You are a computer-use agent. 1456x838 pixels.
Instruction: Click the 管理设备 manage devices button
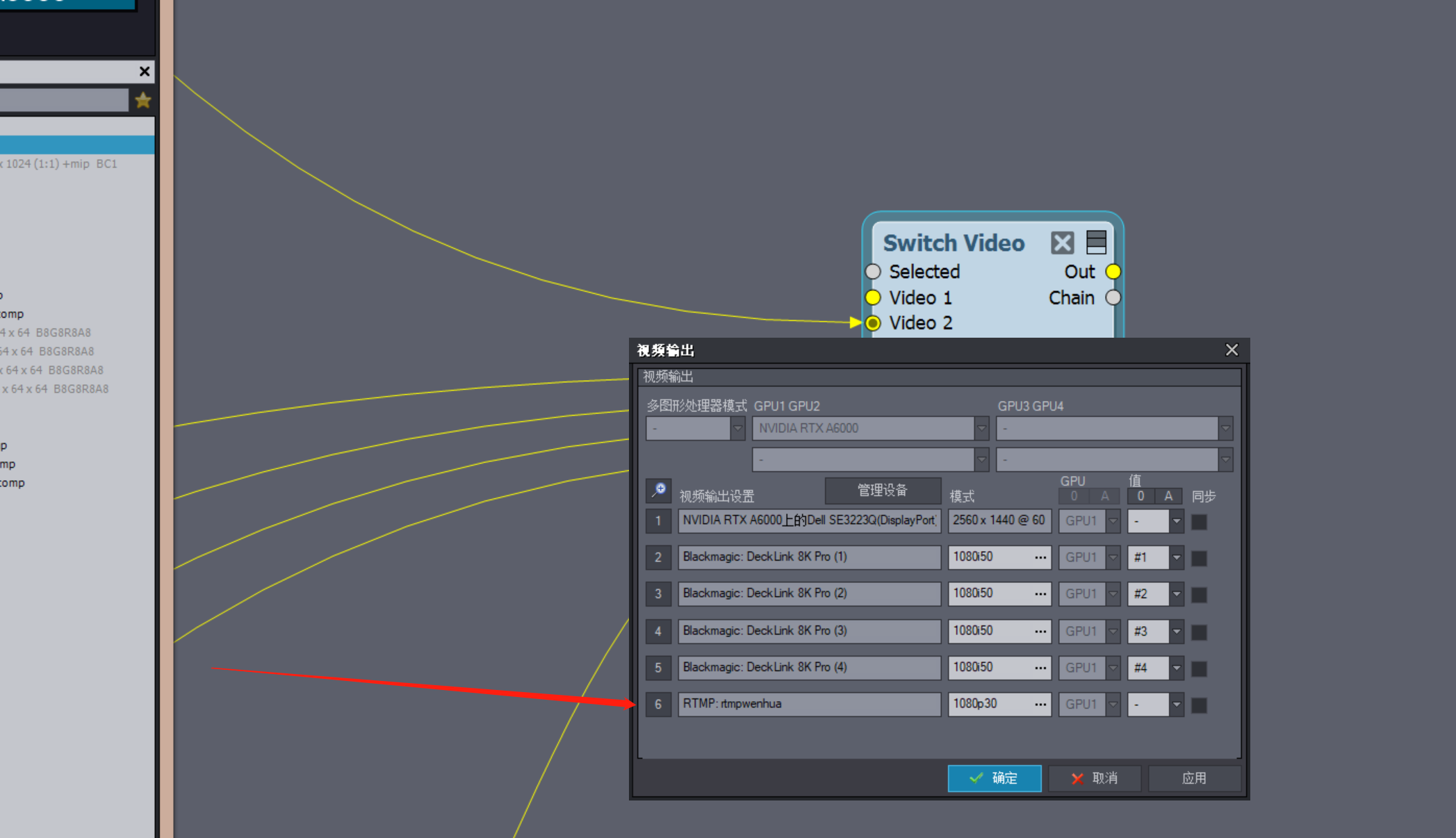click(882, 491)
